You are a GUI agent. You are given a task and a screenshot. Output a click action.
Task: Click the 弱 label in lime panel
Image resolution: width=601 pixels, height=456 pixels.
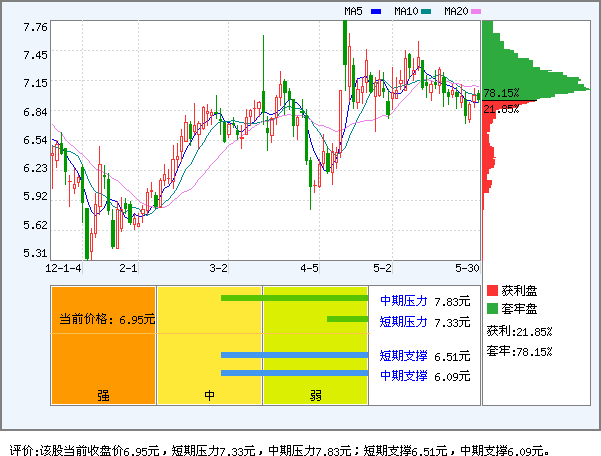tap(315, 395)
